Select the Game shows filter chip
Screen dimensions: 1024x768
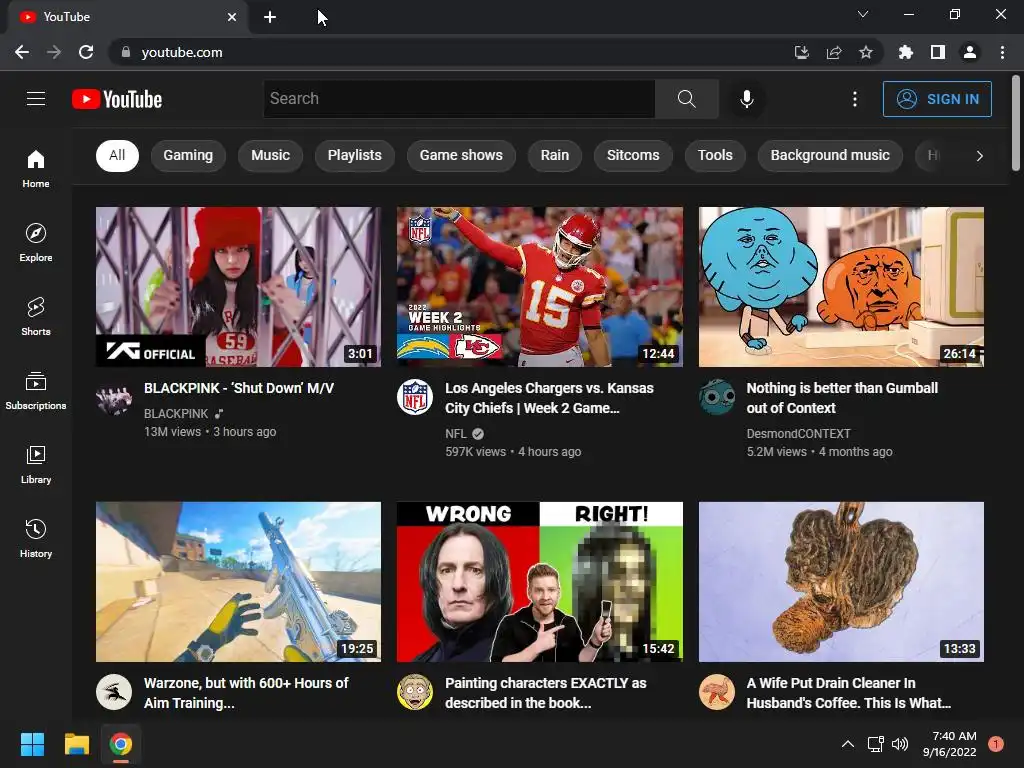[461, 155]
